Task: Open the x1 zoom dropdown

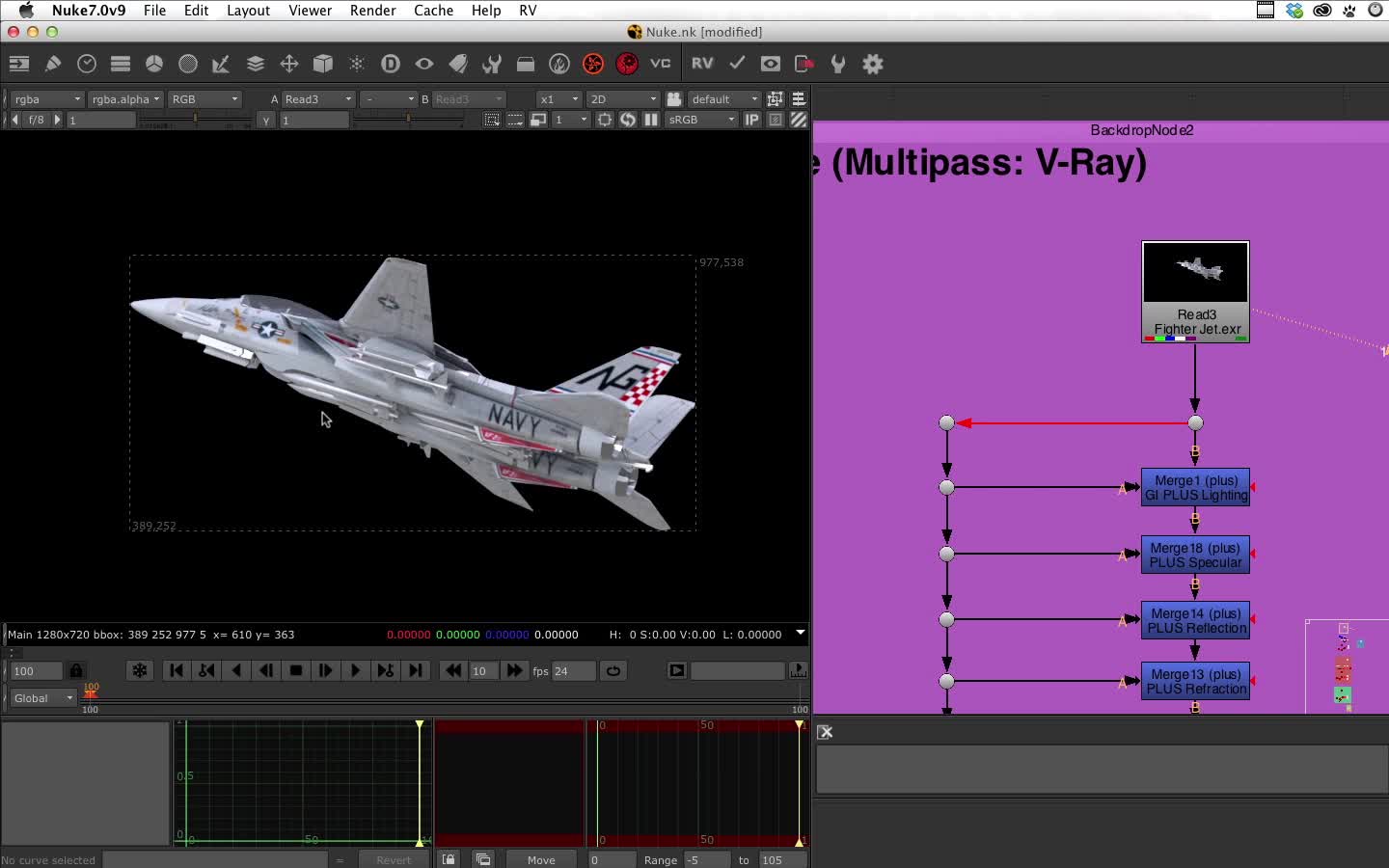Action: coord(559,99)
